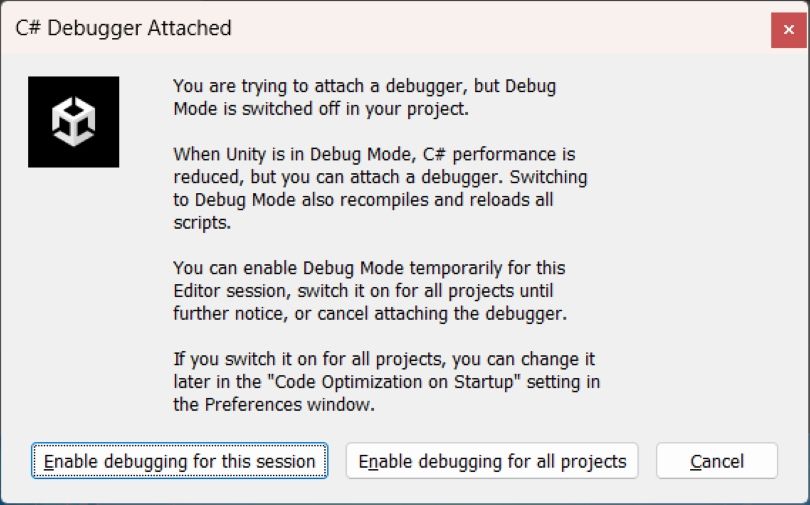This screenshot has height=505, width=810.
Task: Click the quoted "Code Optimization on Startup" text
Action: point(395,382)
